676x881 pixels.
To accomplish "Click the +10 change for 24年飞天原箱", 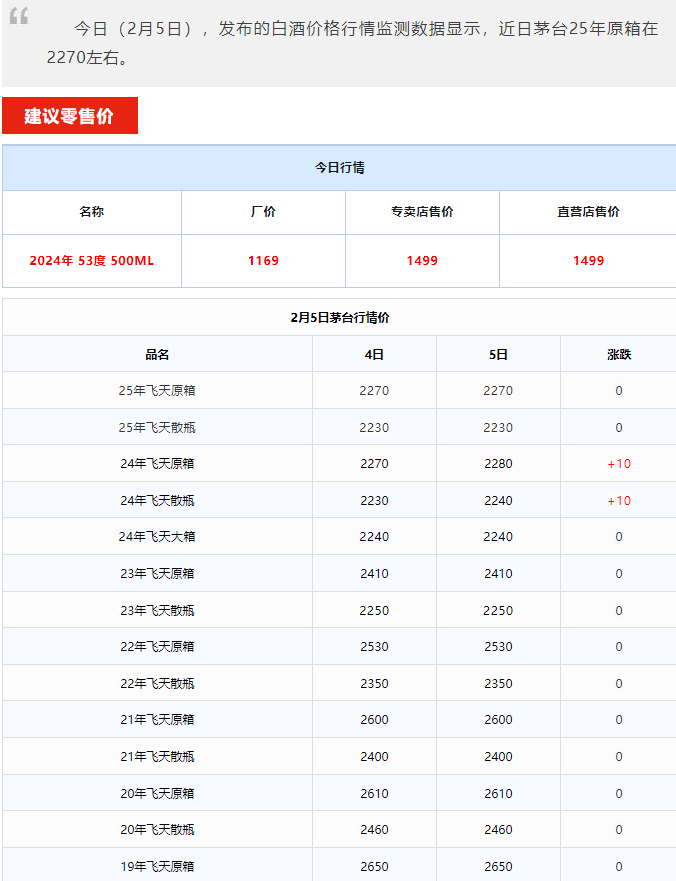I will pos(619,464).
